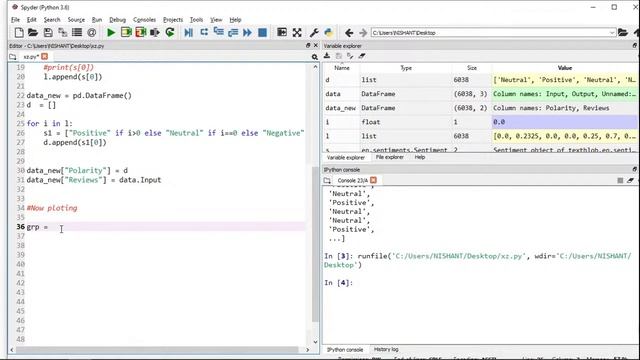Select the data_new DataFrame row
The height and width of the screenshot is (360, 640).
click(480, 108)
